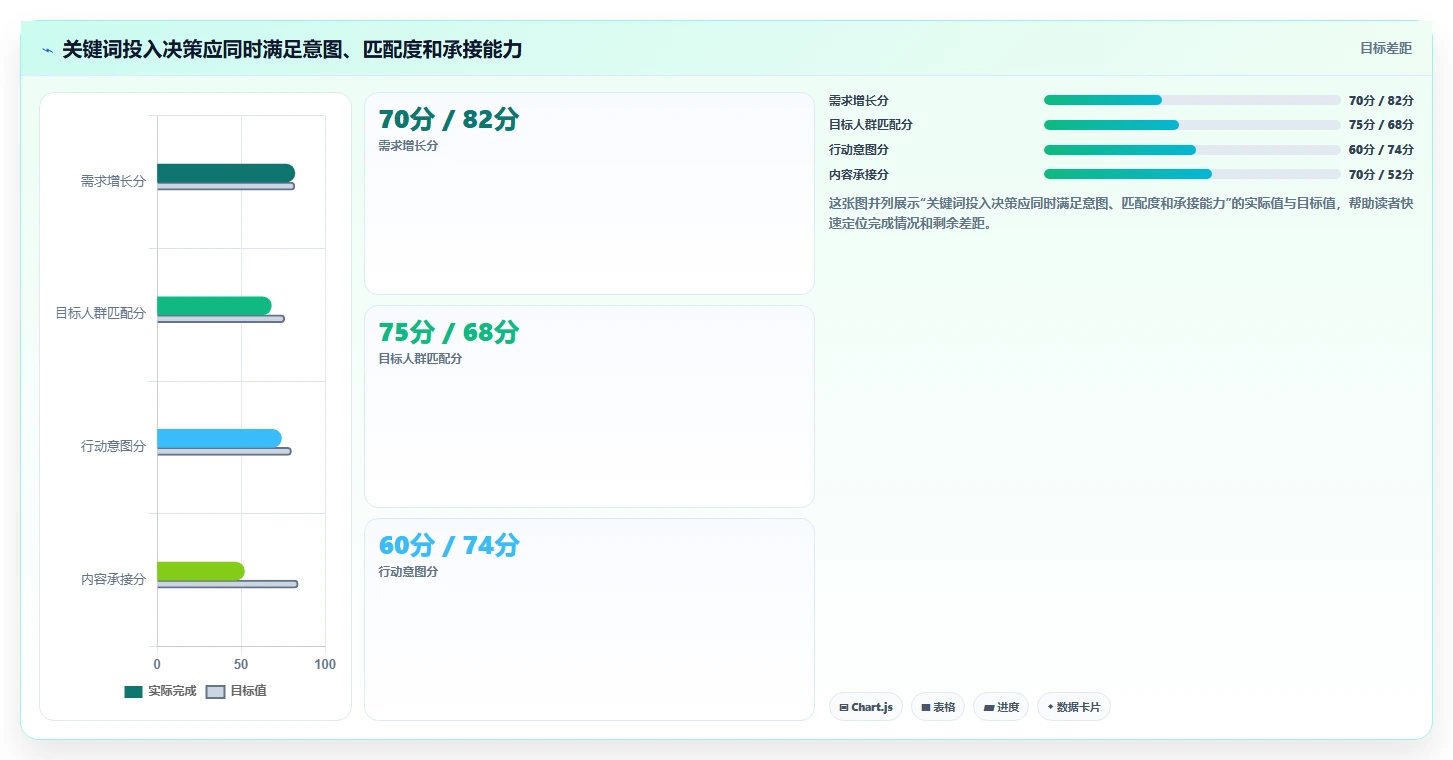The height and width of the screenshot is (760, 1453).
Task: Click the 60分 / 74分 progress row value
Action: (x=1381, y=150)
